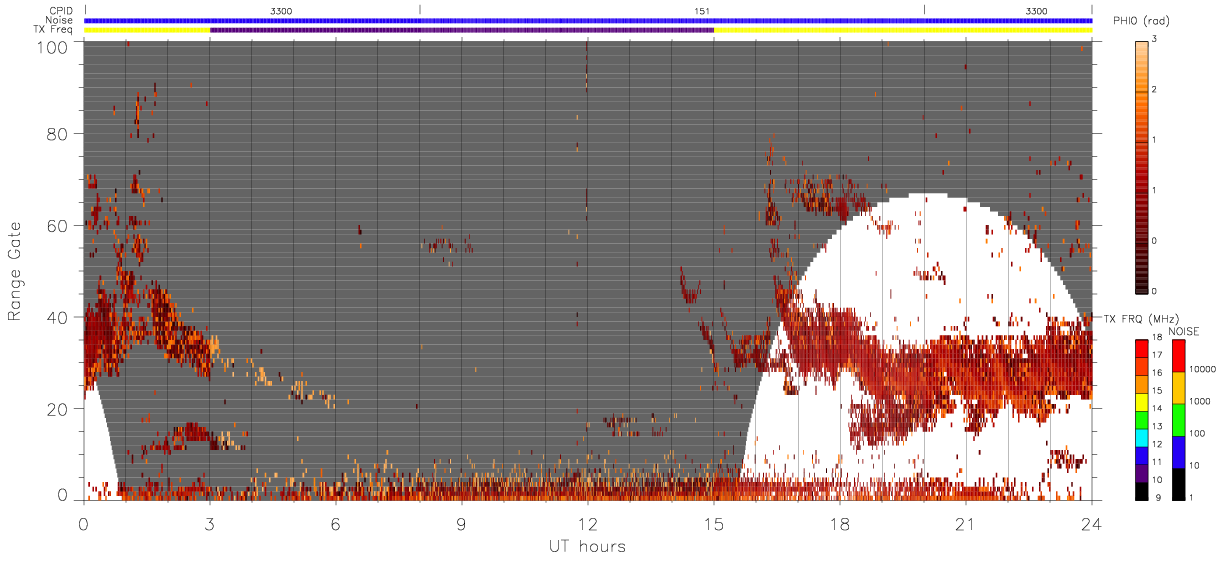The image size is (1228, 567).
Task: Click the black NOISE swatch between 1 and 10
Action: pyautogui.click(x=1179, y=484)
